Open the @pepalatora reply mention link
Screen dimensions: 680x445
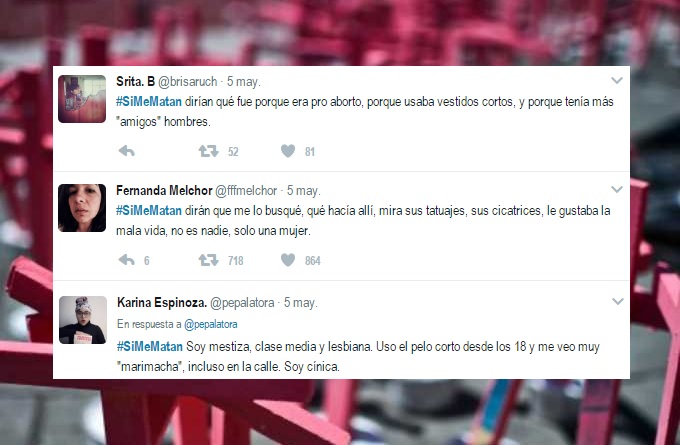click(211, 324)
